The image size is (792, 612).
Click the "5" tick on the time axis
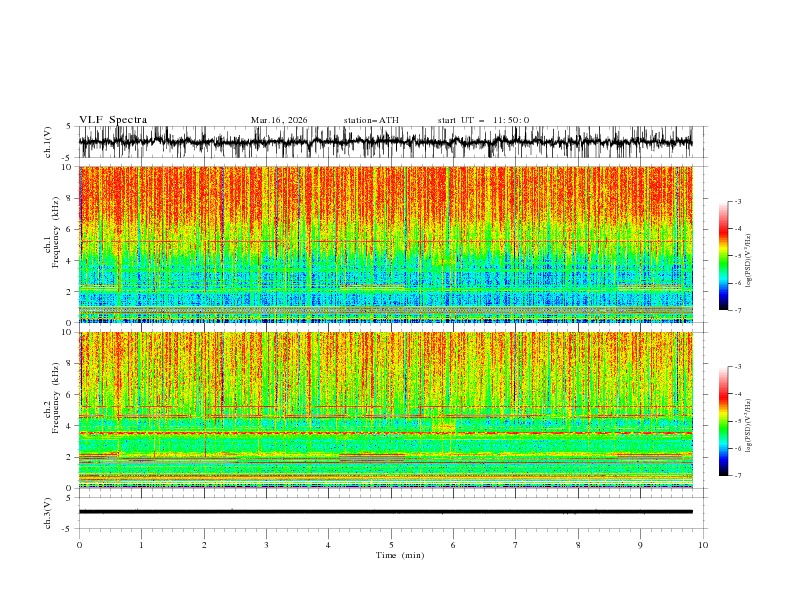pos(391,545)
